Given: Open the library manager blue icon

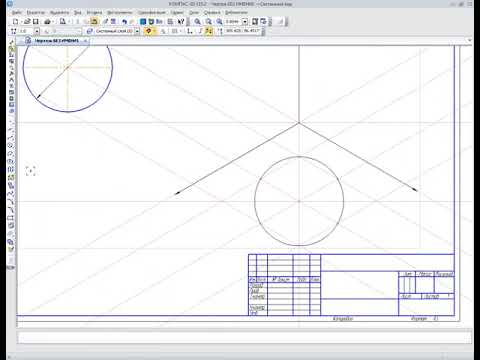Looking at the screenshot, I should [x=143, y=22].
